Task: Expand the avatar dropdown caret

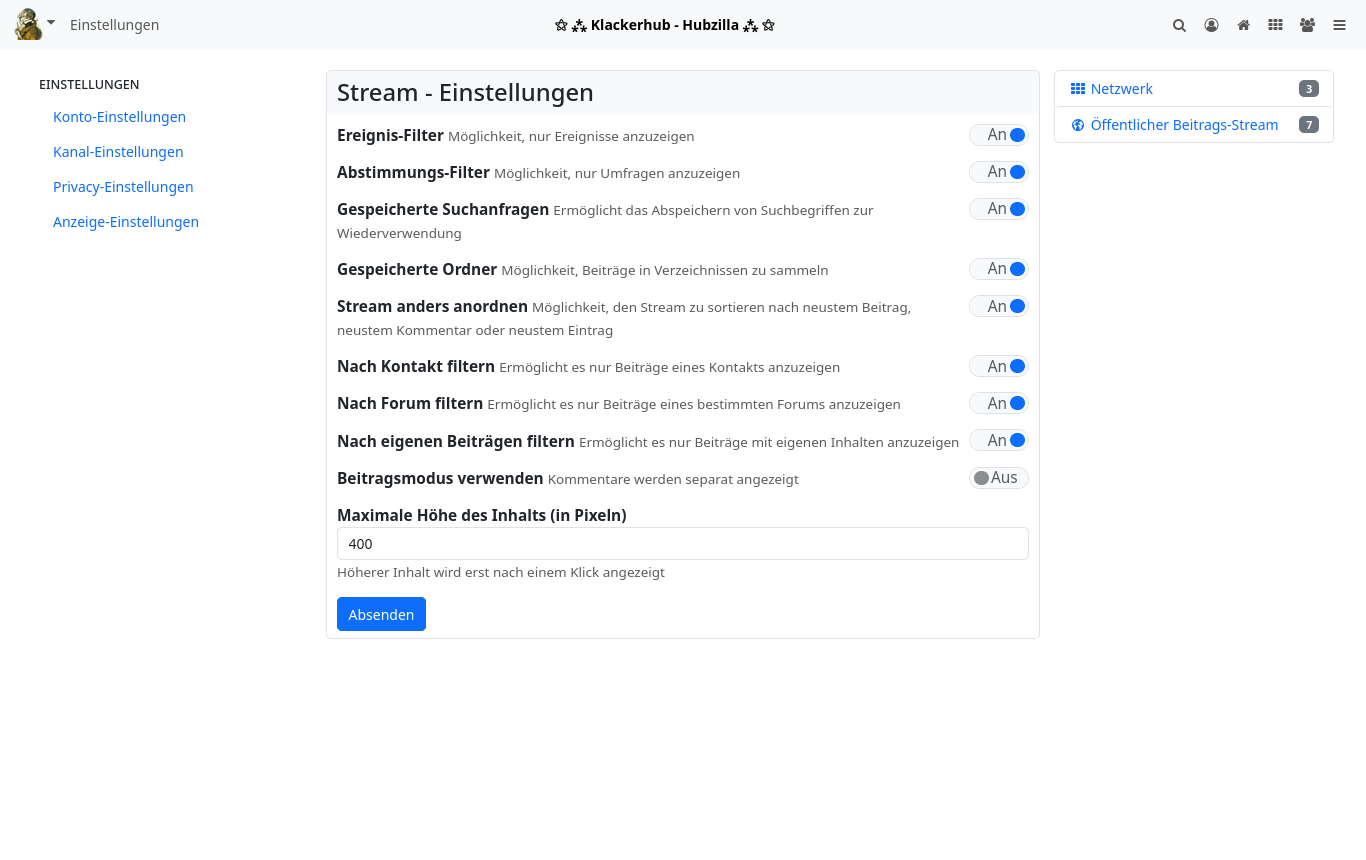Action: click(51, 22)
